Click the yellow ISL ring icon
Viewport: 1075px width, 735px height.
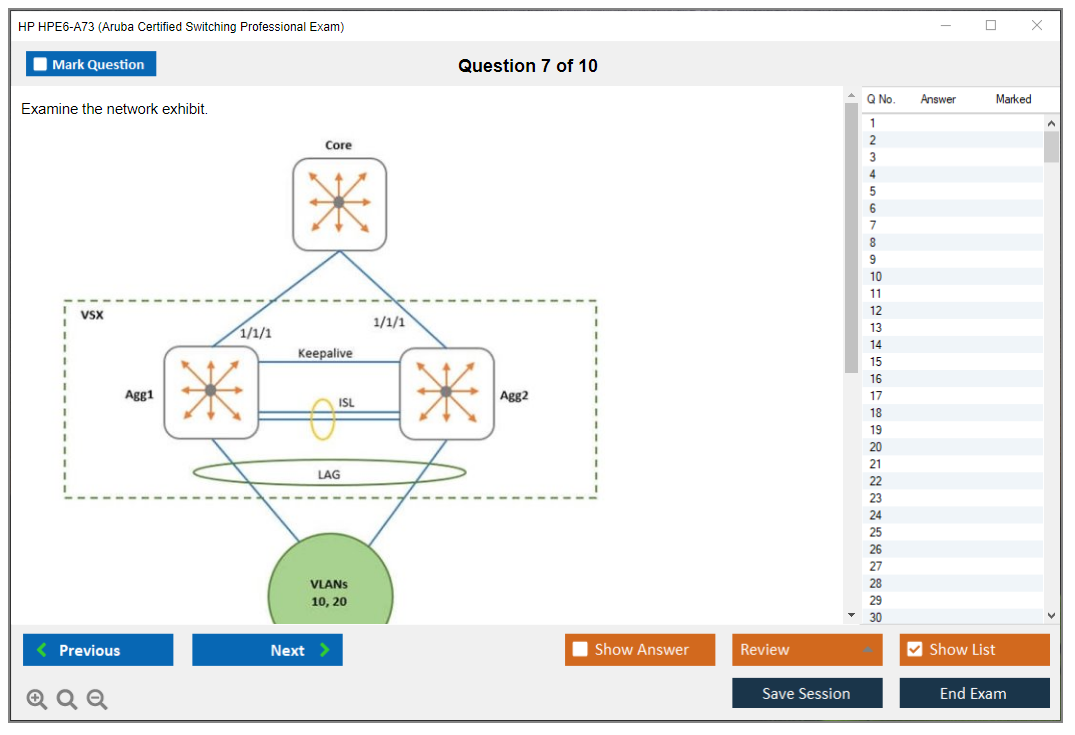tap(322, 419)
